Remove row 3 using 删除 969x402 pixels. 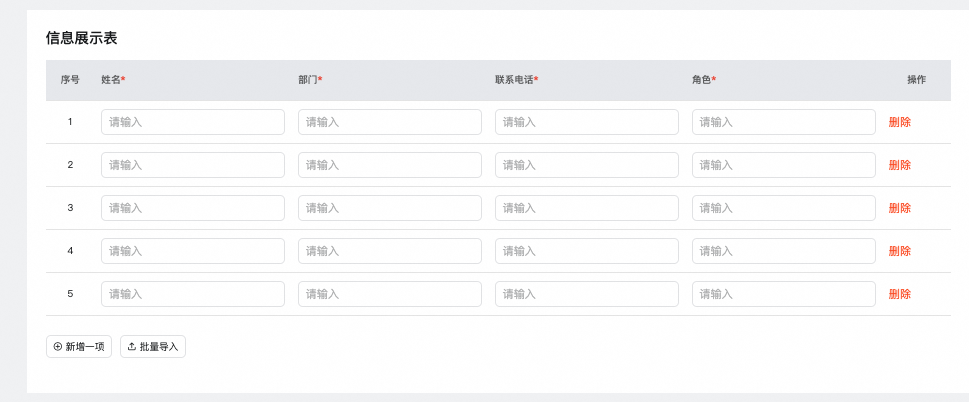point(899,208)
